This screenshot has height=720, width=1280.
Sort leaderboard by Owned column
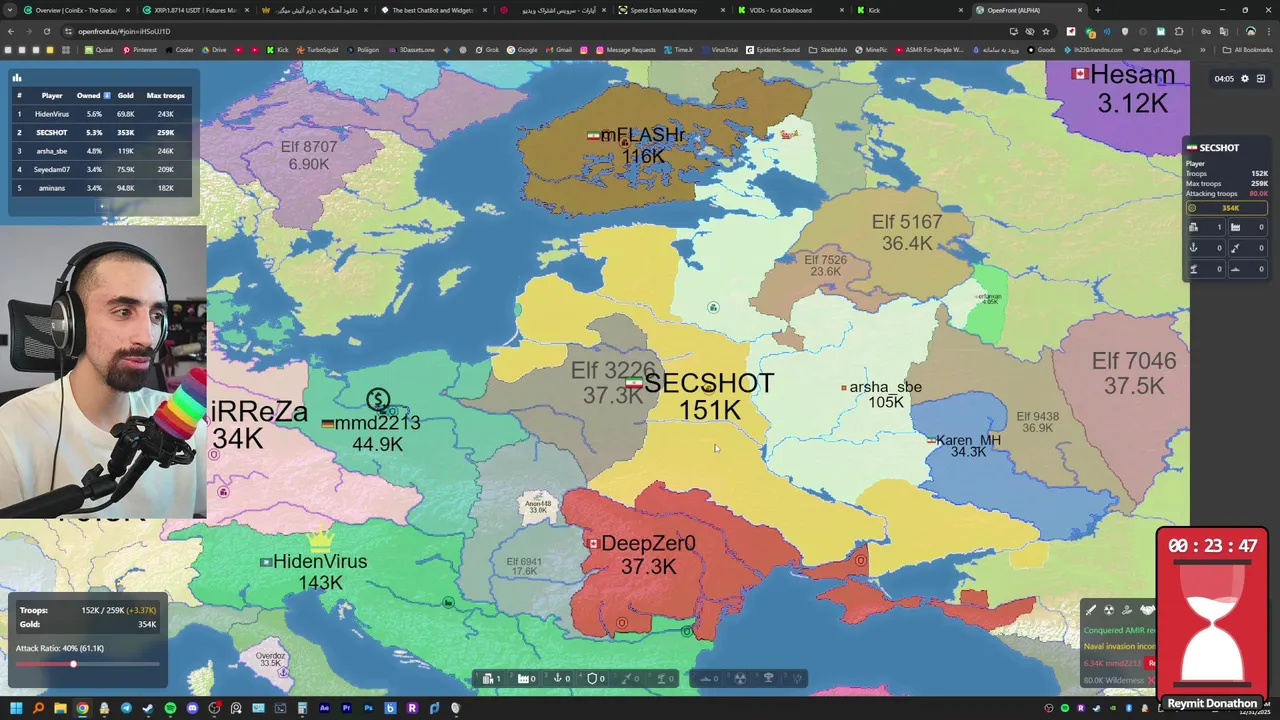click(93, 95)
